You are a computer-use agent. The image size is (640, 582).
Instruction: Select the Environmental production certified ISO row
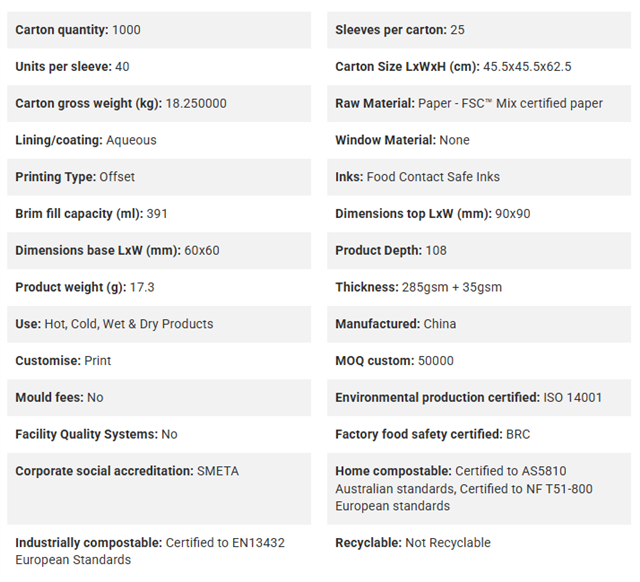coord(479,398)
